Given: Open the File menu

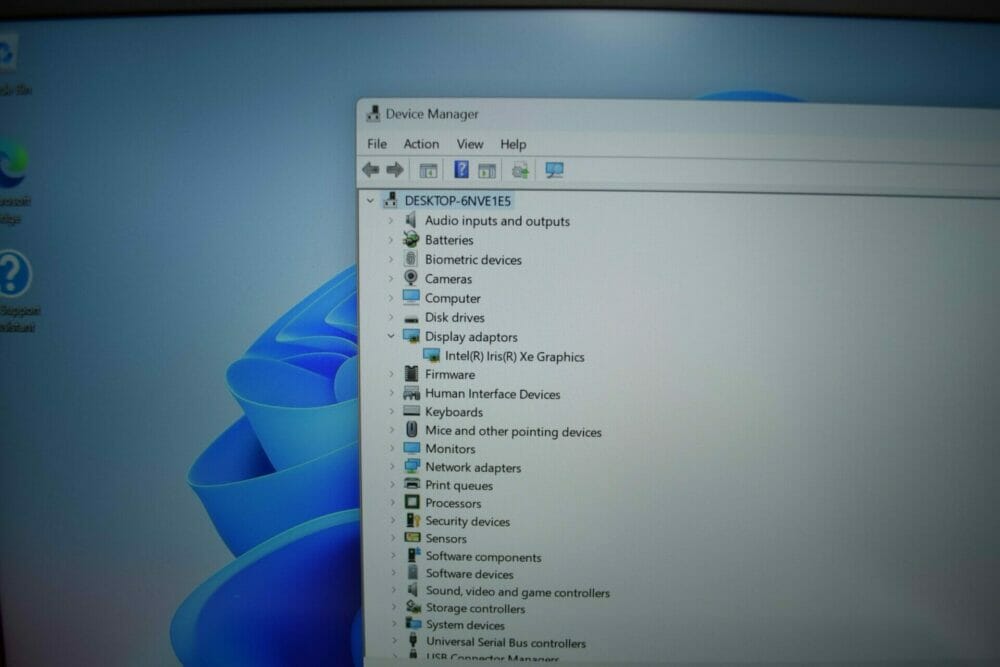Looking at the screenshot, I should (377, 143).
